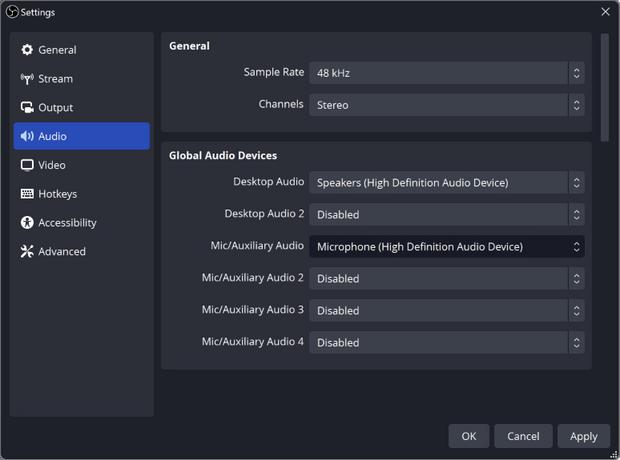Open the Mic/Auxiliary Audio 4 dropdown
This screenshot has width=620, height=460.
click(447, 343)
